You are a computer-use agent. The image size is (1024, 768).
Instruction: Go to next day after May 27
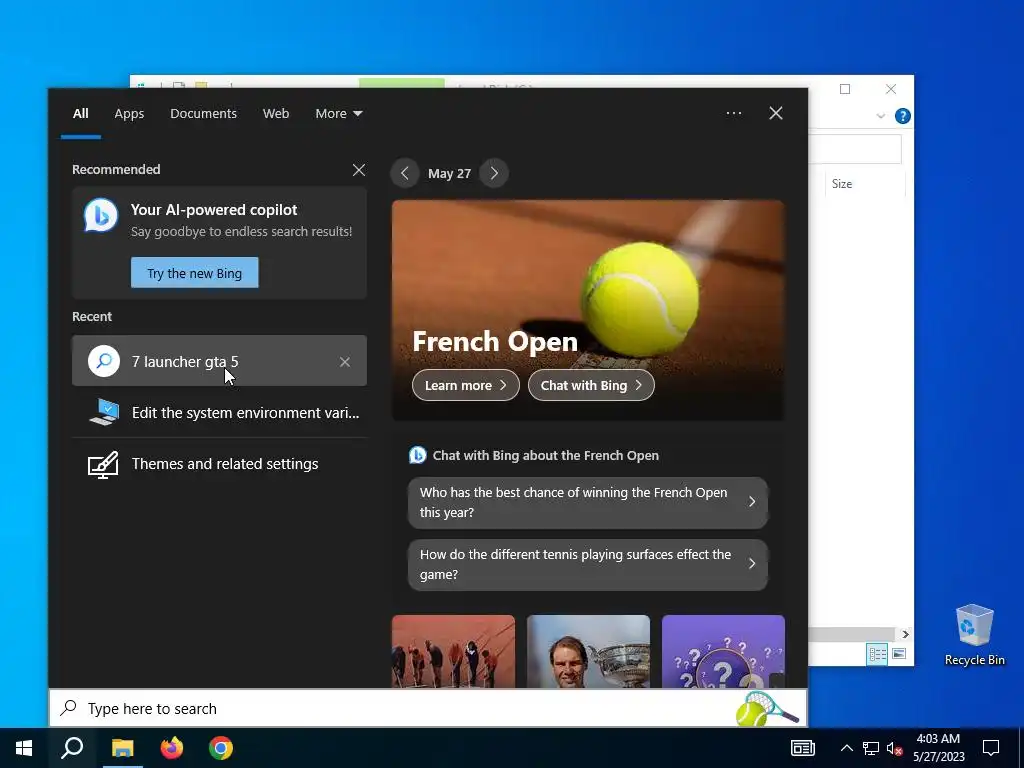(494, 173)
